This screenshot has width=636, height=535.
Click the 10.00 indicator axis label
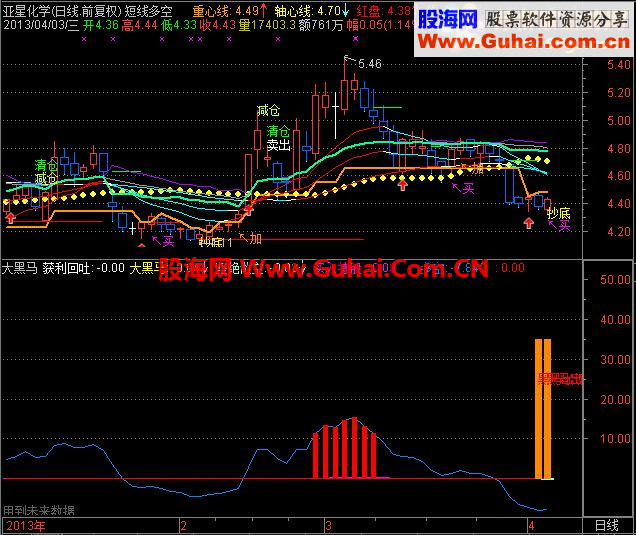[615, 439]
